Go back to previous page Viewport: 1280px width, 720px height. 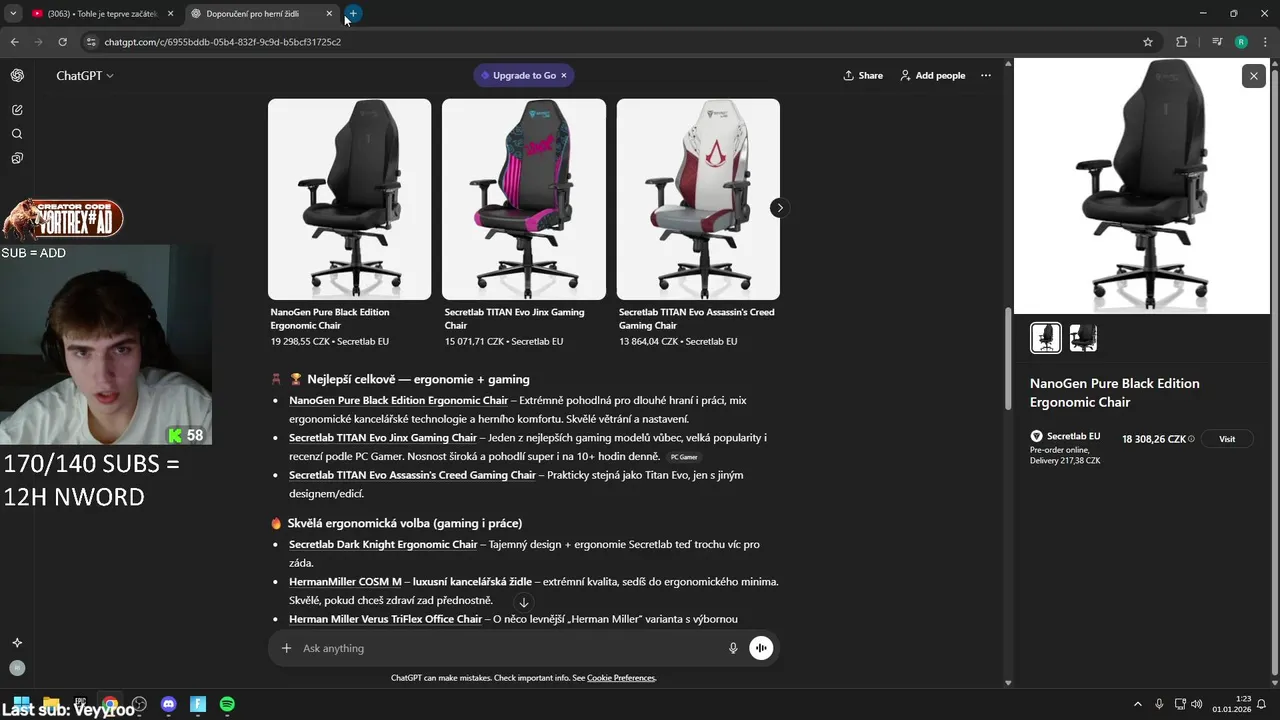click(x=14, y=42)
